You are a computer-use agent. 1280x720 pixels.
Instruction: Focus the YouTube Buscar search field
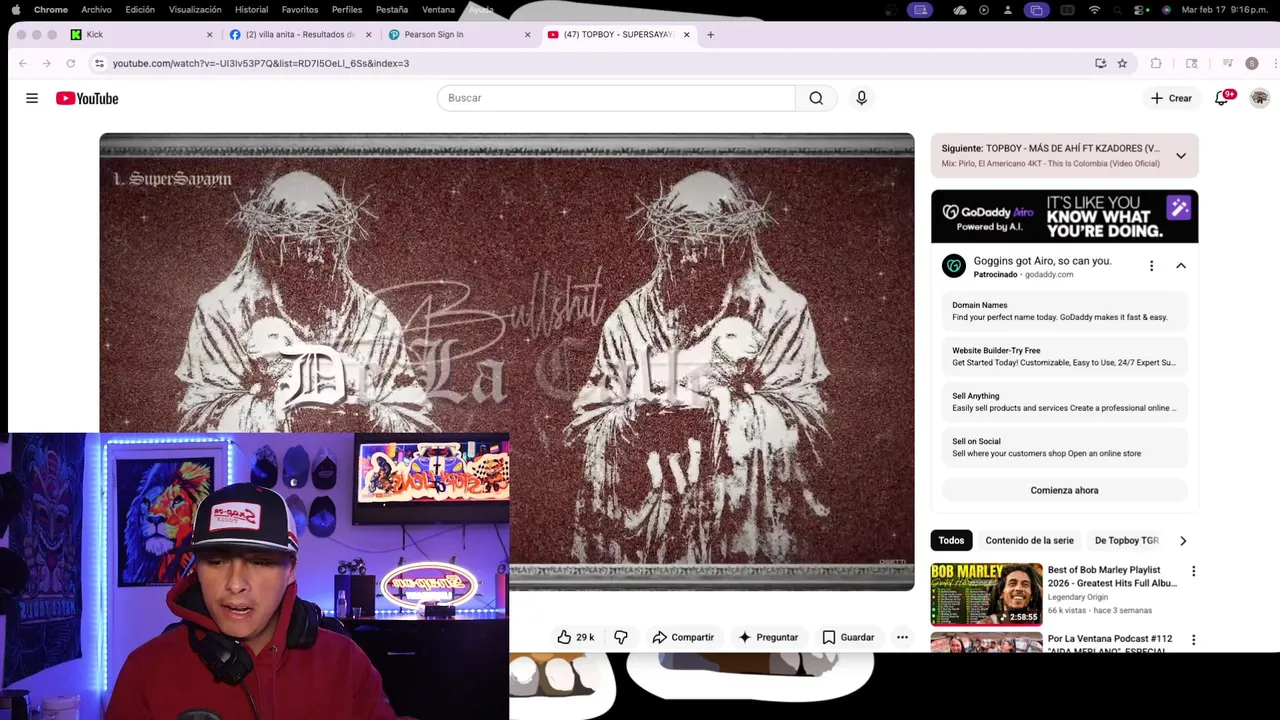point(616,98)
